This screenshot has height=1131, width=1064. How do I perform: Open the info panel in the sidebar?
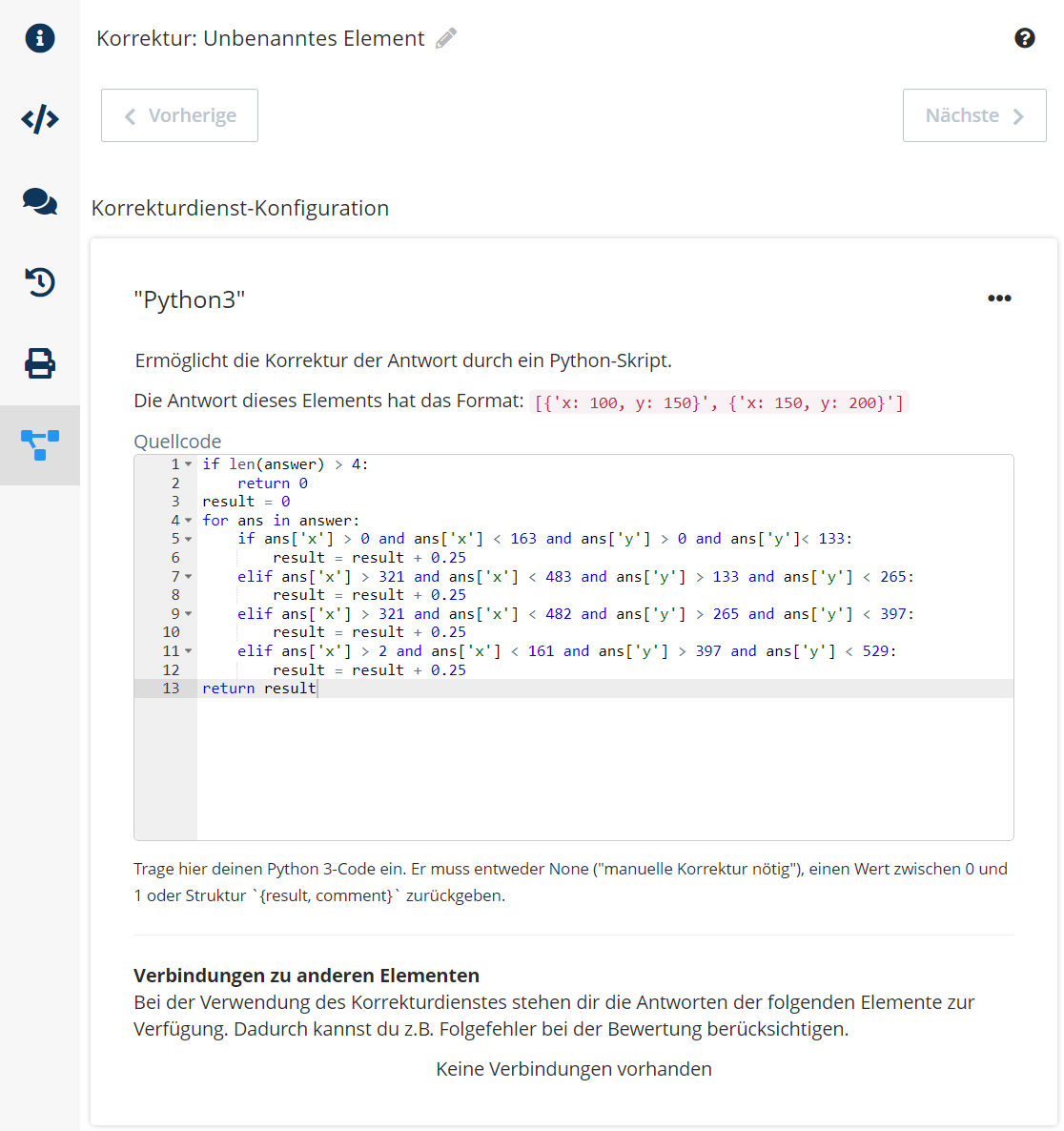pos(40,38)
